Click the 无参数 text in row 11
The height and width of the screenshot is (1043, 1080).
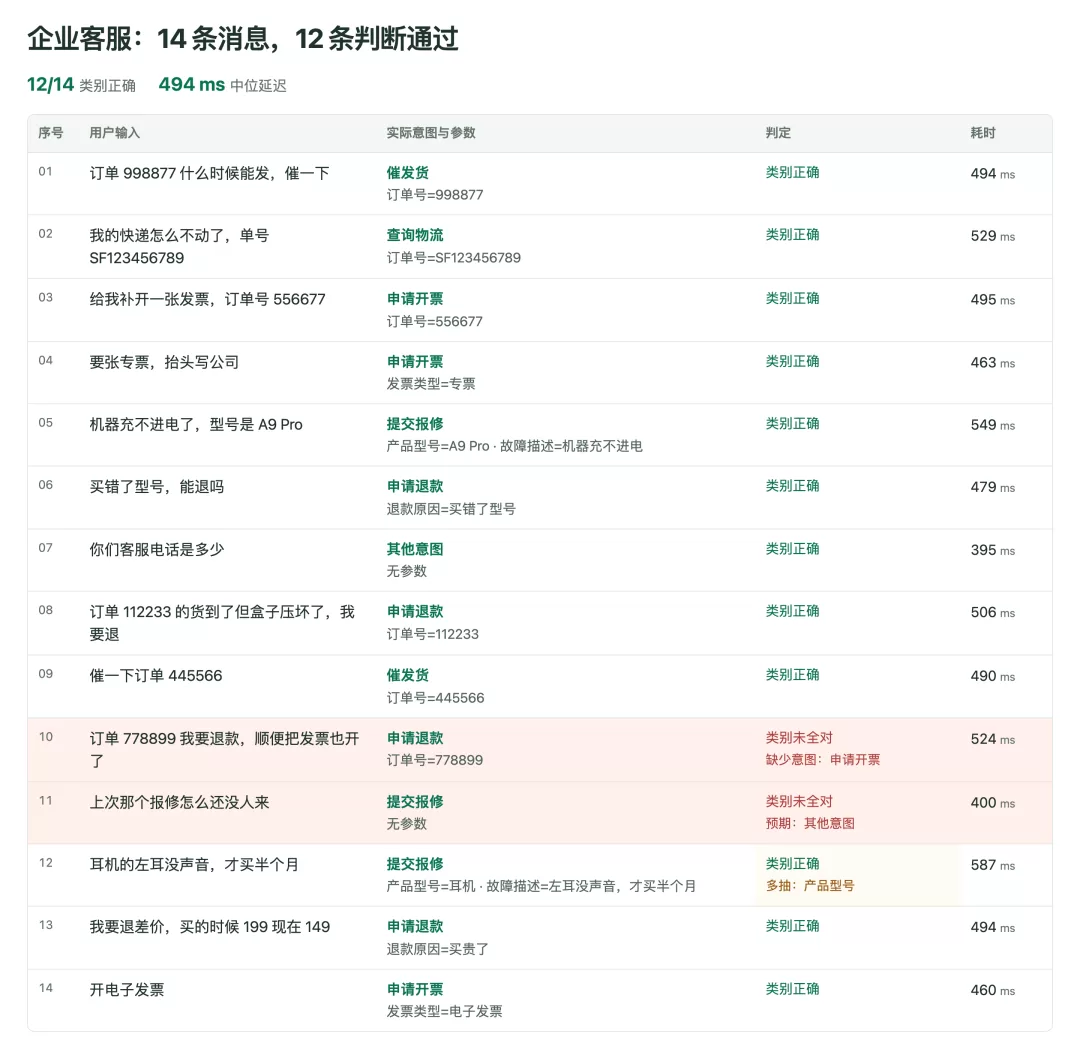[406, 824]
